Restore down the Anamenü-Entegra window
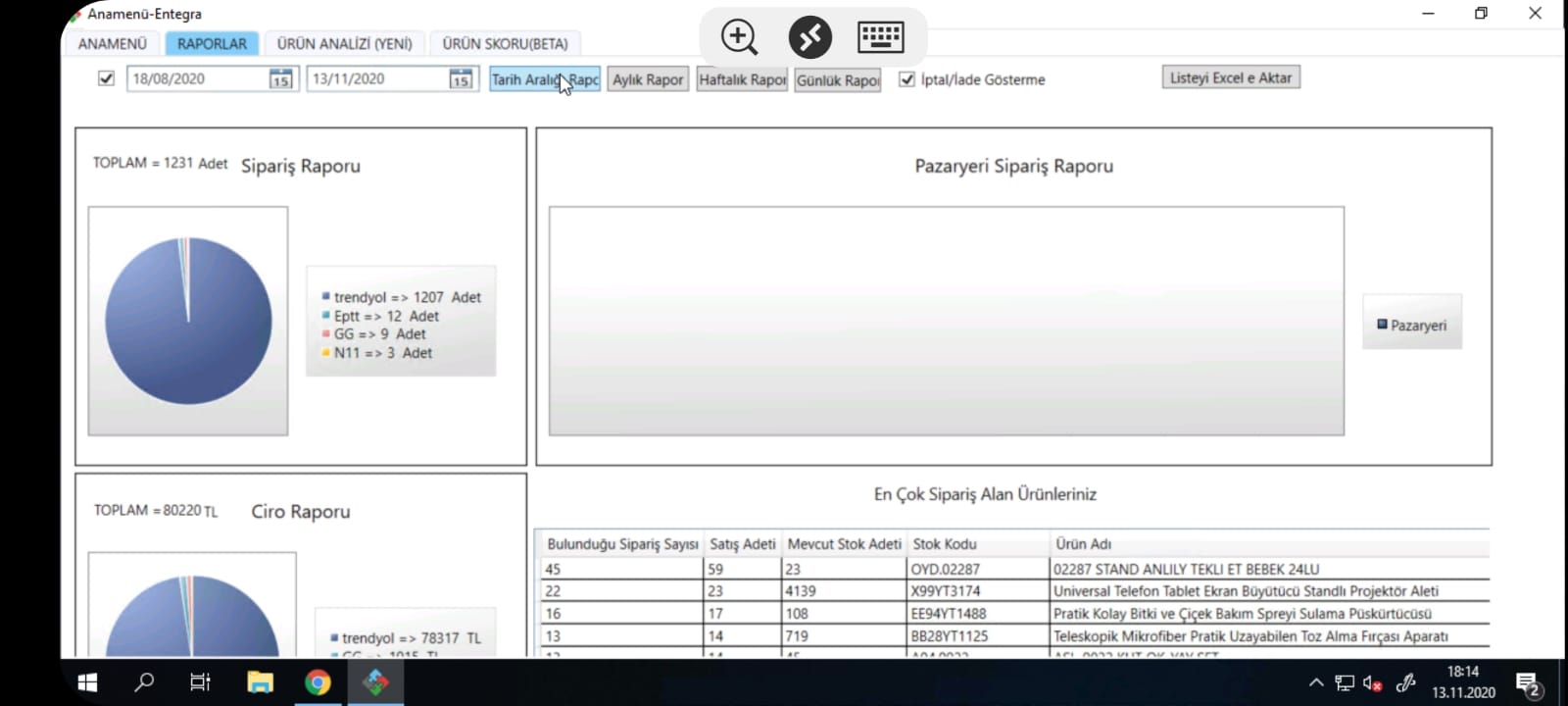 coord(1481,14)
